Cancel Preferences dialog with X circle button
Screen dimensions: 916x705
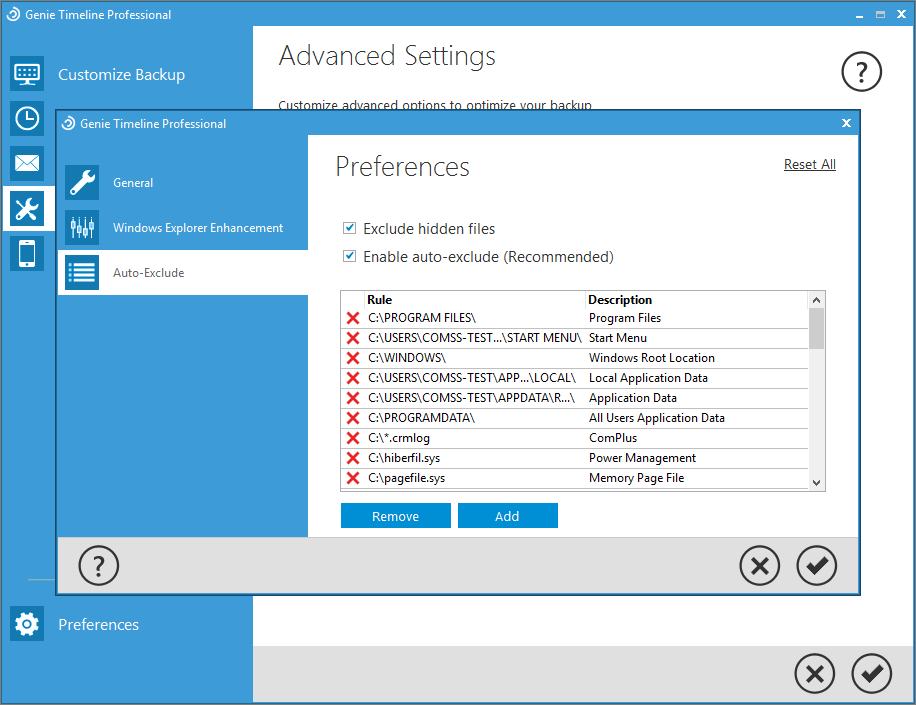(760, 566)
